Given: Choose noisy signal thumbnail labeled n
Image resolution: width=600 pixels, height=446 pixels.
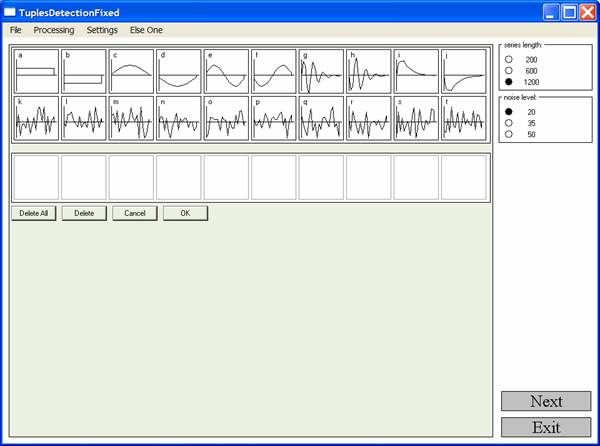Looking at the screenshot, I should (x=179, y=118).
